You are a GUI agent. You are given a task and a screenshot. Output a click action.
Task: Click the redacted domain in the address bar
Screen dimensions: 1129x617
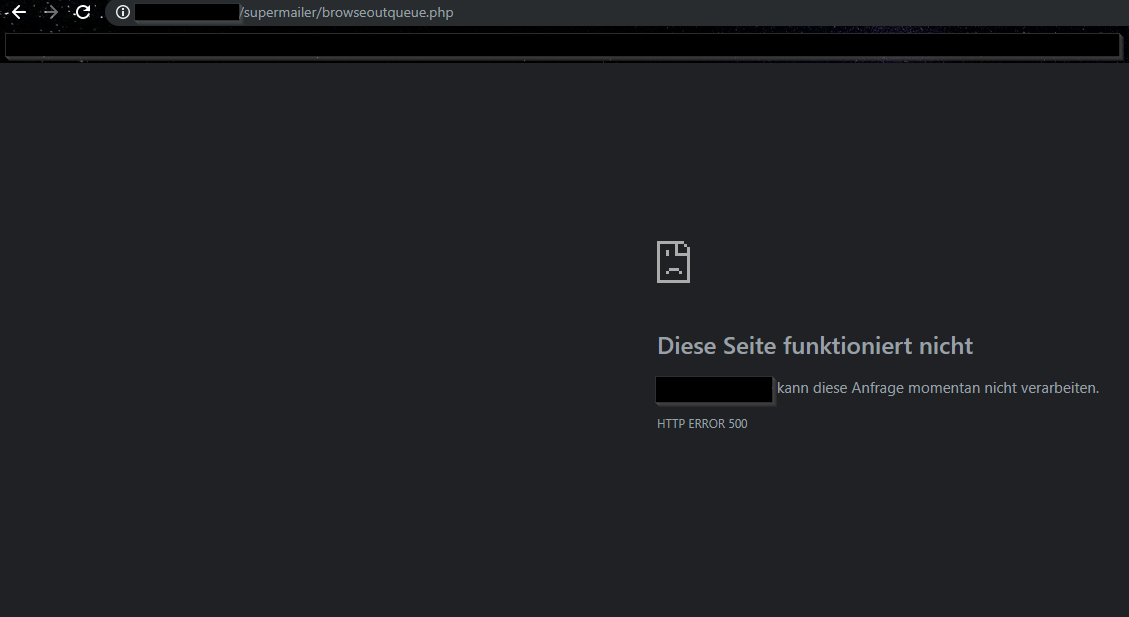coord(186,12)
